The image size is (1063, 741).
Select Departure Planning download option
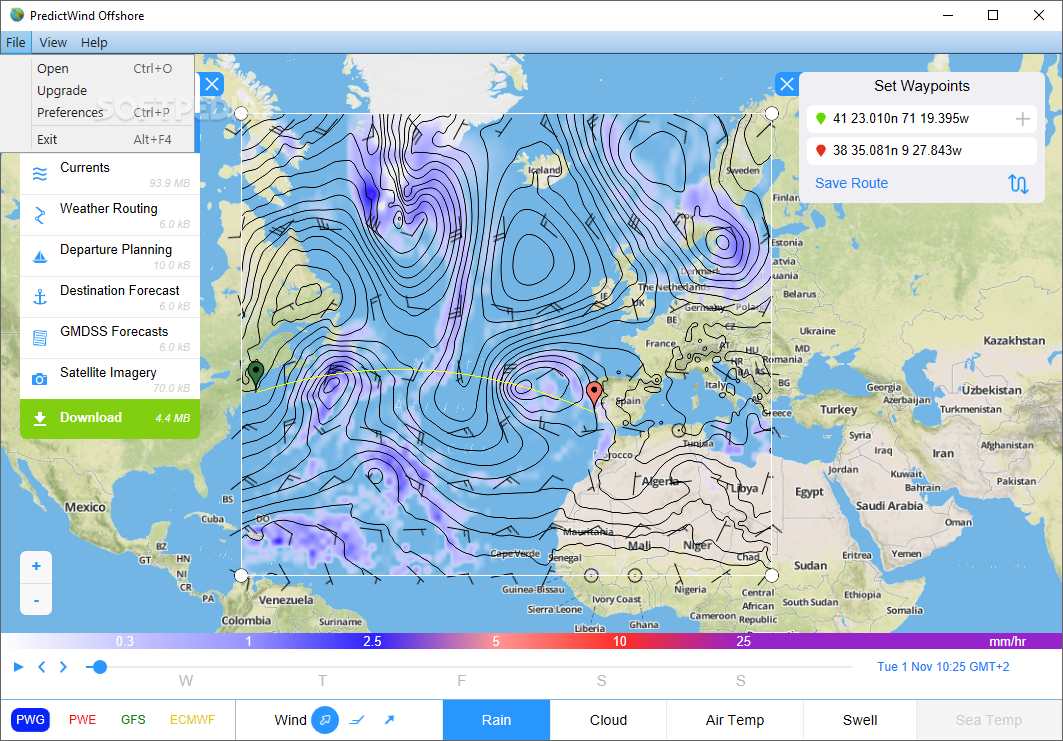110,256
